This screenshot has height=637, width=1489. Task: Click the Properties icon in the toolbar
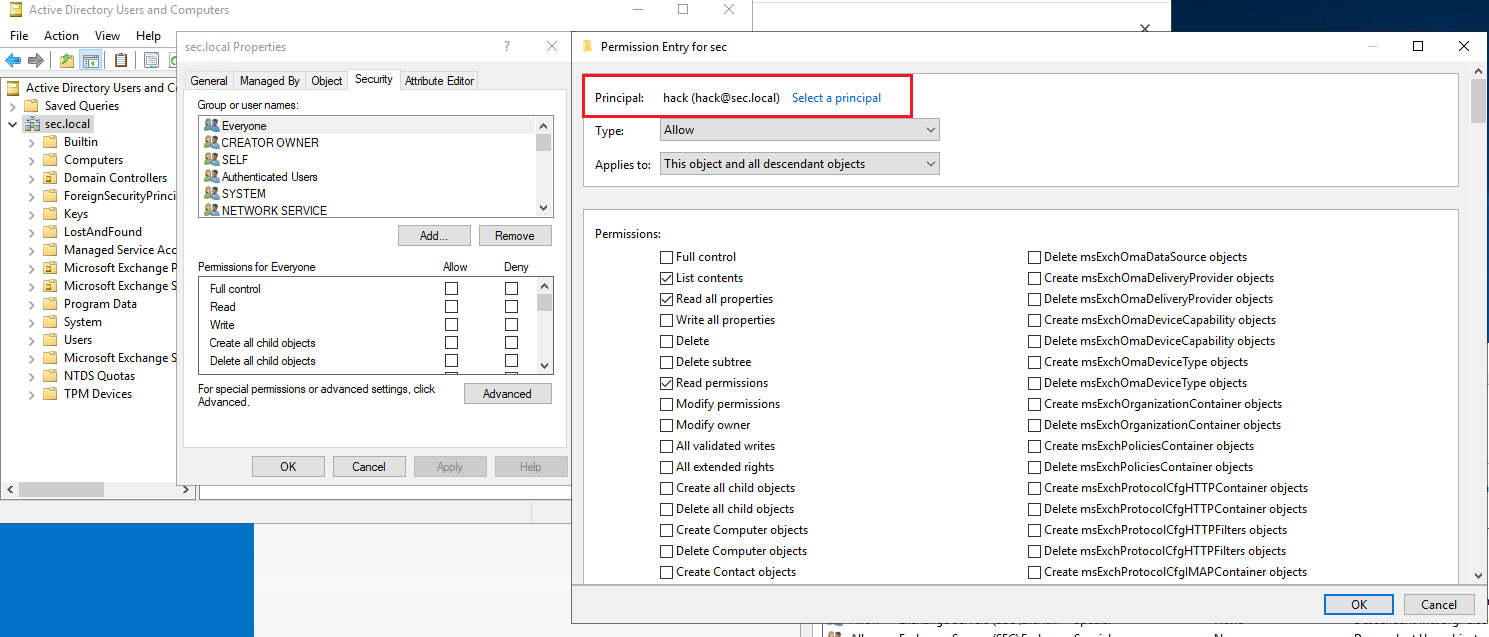tap(151, 61)
